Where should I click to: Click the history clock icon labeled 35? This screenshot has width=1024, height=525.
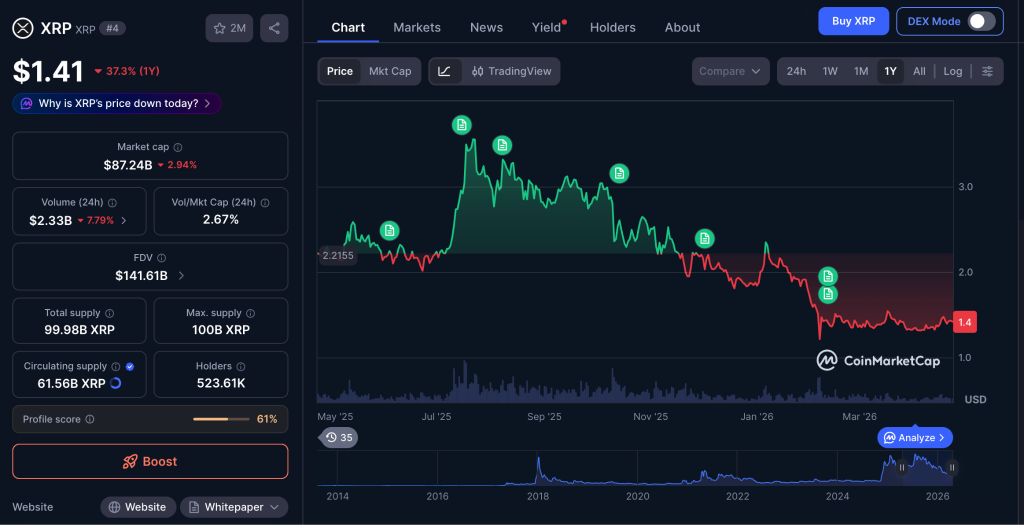click(x=339, y=437)
